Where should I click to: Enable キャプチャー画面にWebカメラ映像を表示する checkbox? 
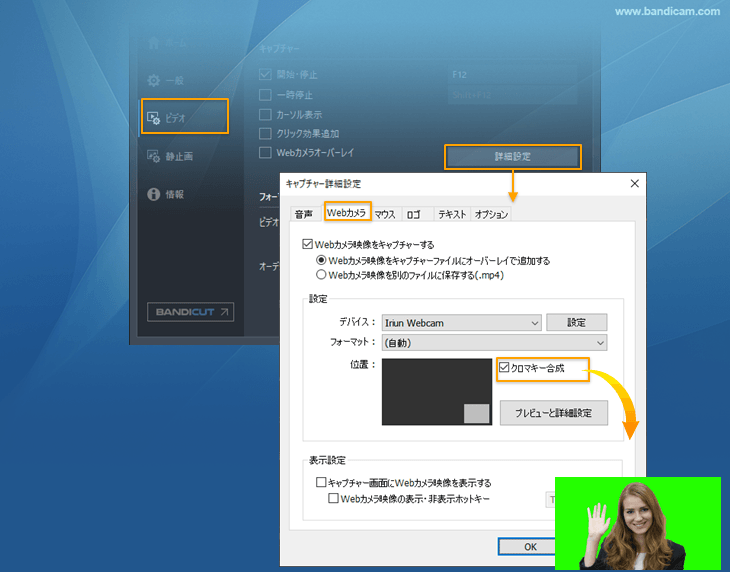click(321, 482)
